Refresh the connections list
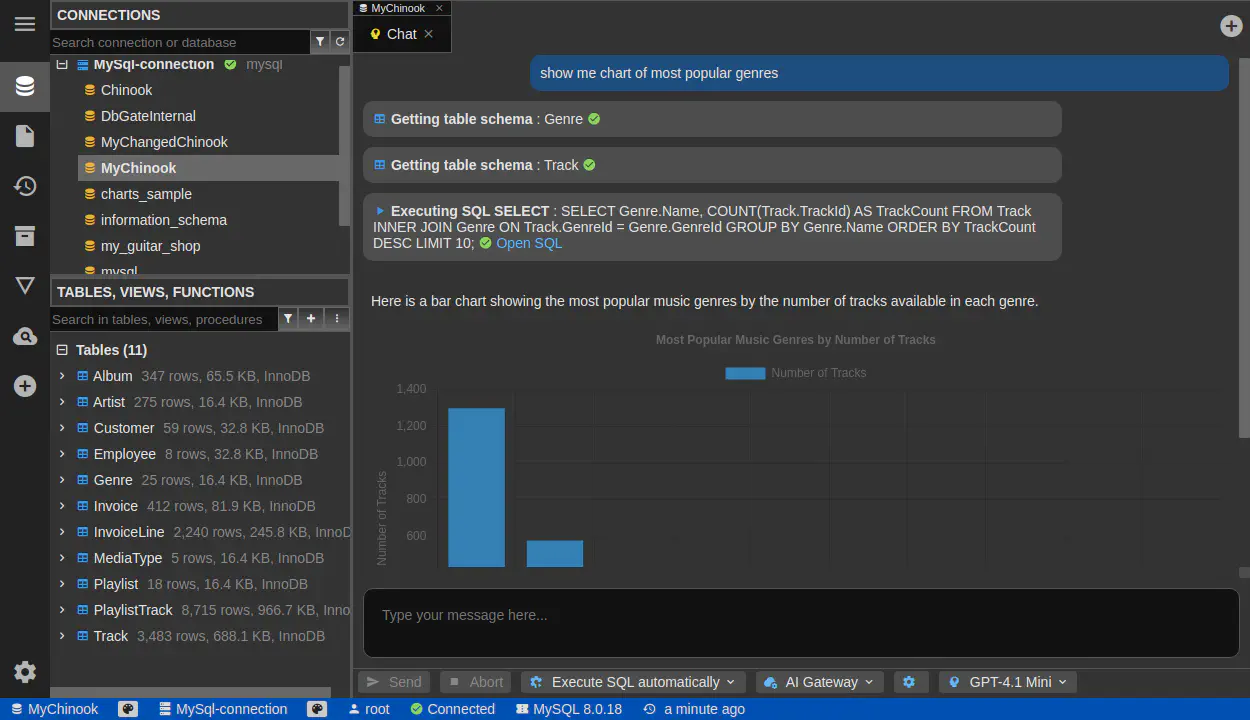The height and width of the screenshot is (720, 1250). pyautogui.click(x=340, y=42)
